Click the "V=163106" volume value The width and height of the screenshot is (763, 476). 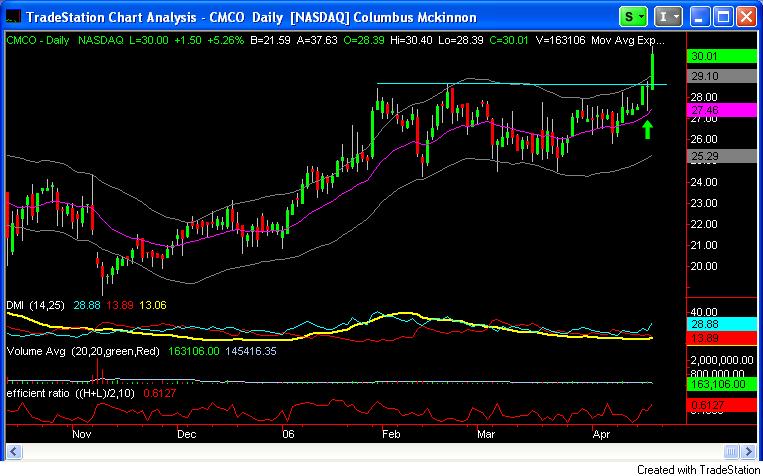[560, 40]
